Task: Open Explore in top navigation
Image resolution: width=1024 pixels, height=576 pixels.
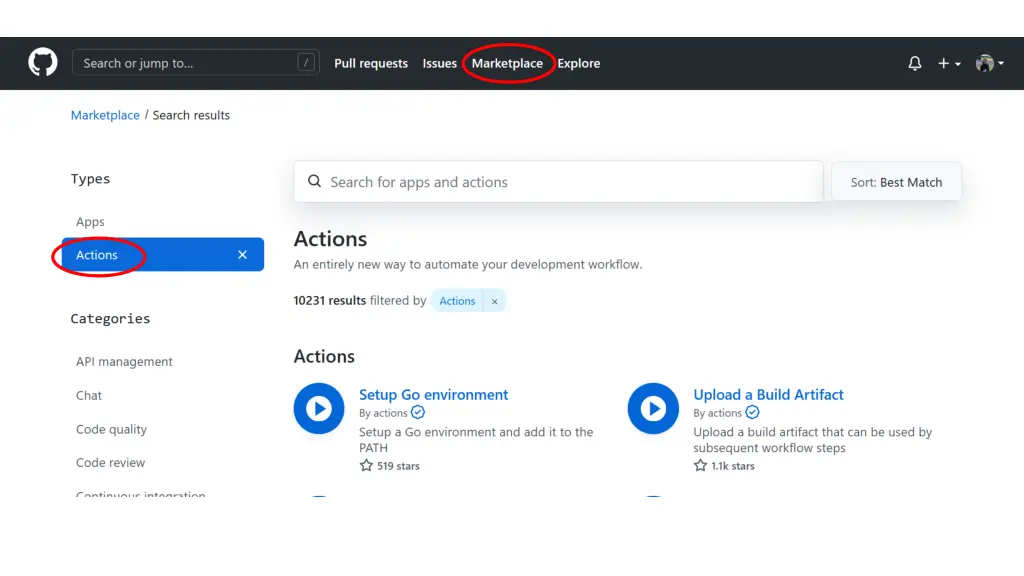Action: (x=578, y=63)
